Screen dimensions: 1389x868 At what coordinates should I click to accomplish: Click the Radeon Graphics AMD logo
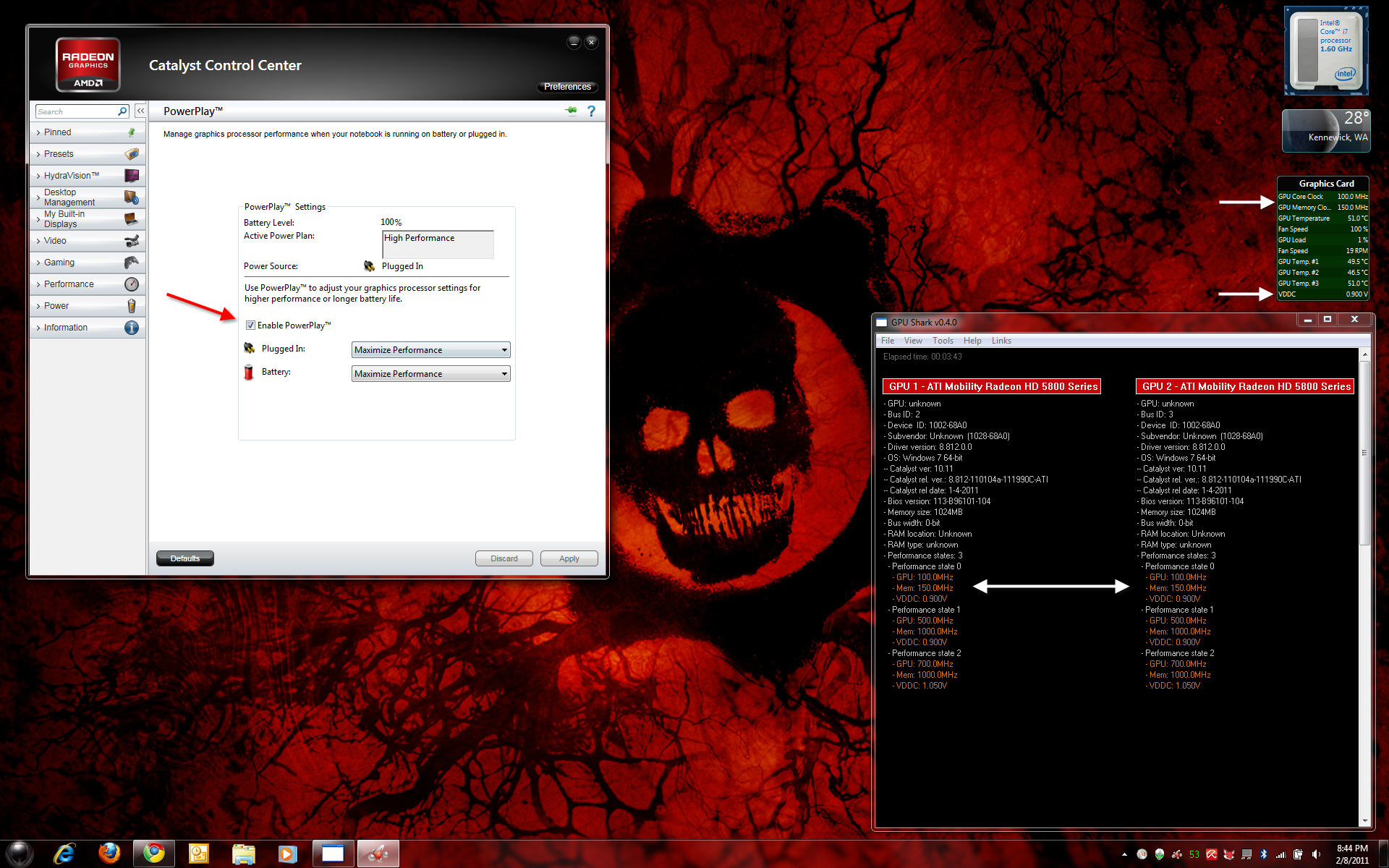pyautogui.click(x=88, y=65)
